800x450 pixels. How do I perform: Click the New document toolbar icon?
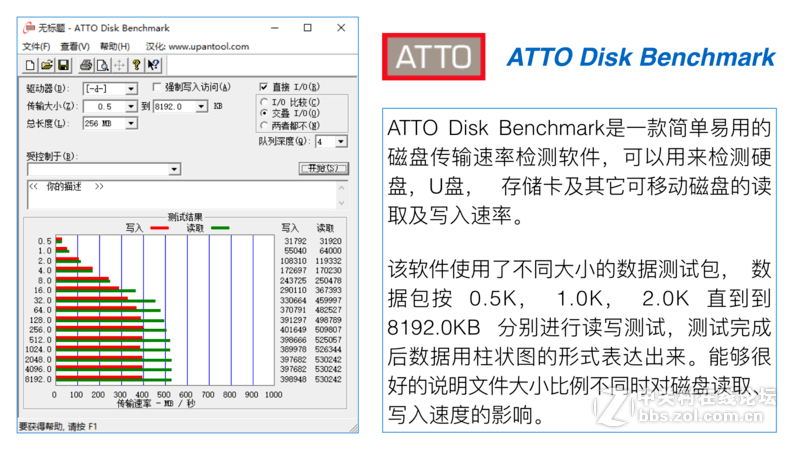pos(30,65)
